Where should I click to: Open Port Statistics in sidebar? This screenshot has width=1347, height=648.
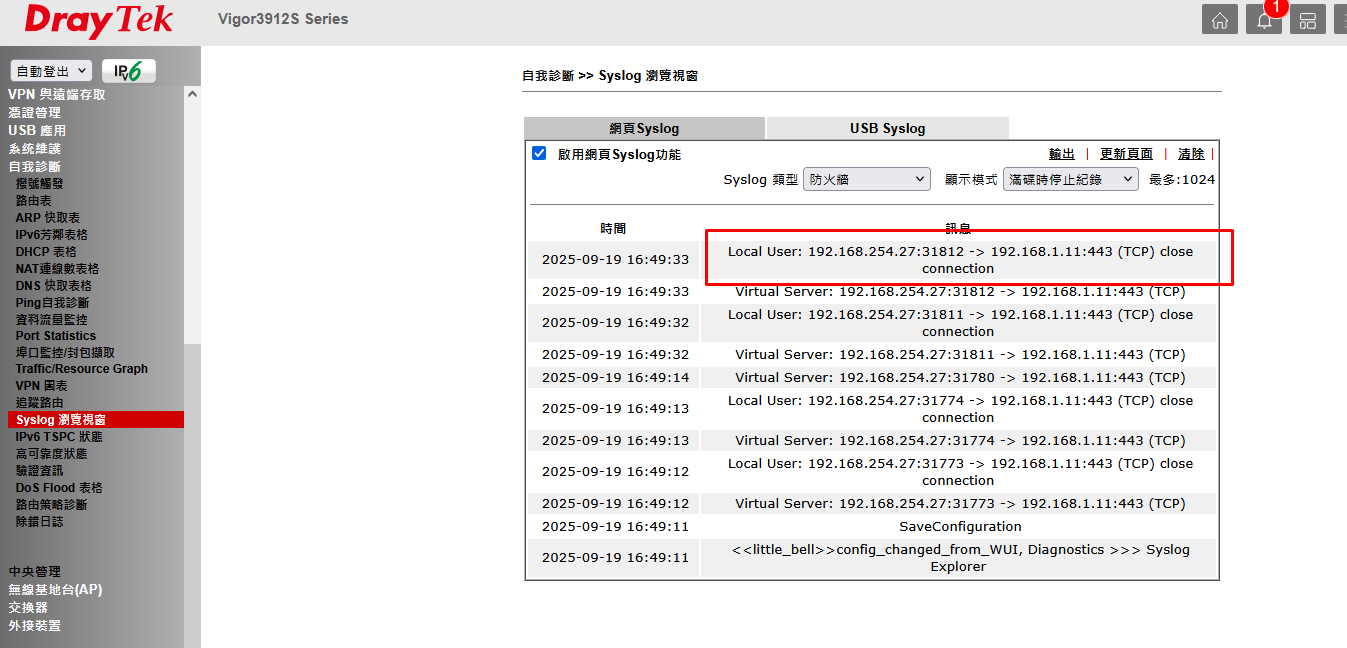click(x=56, y=336)
